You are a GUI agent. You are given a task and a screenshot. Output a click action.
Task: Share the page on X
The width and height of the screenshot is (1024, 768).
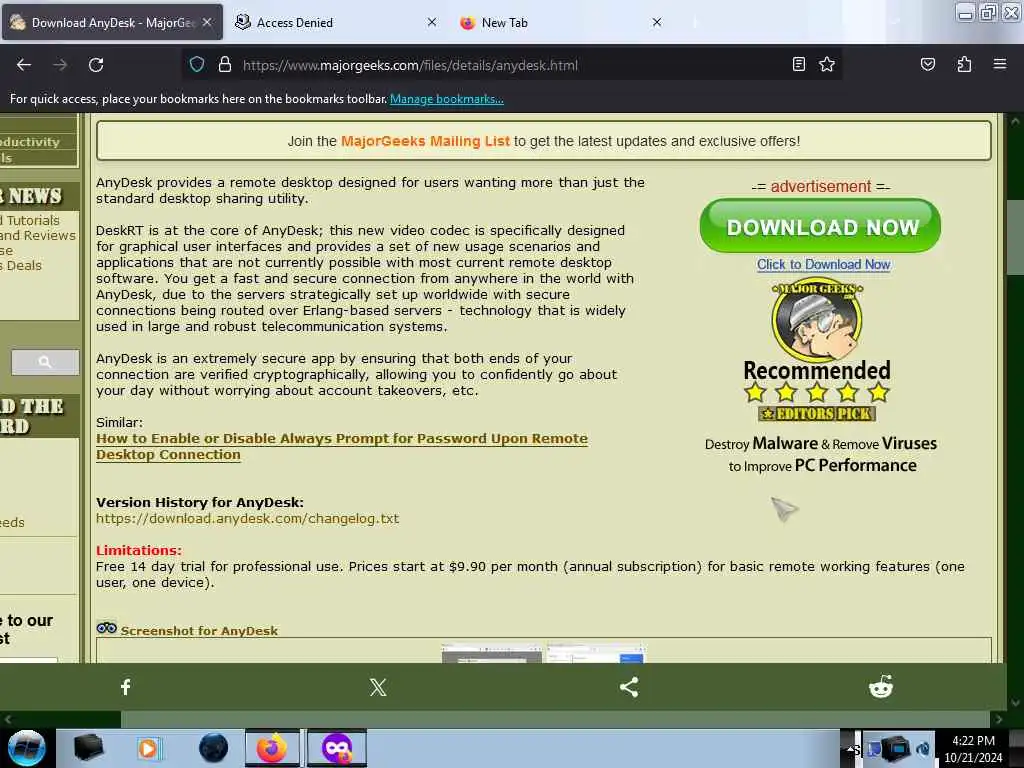coord(377,686)
